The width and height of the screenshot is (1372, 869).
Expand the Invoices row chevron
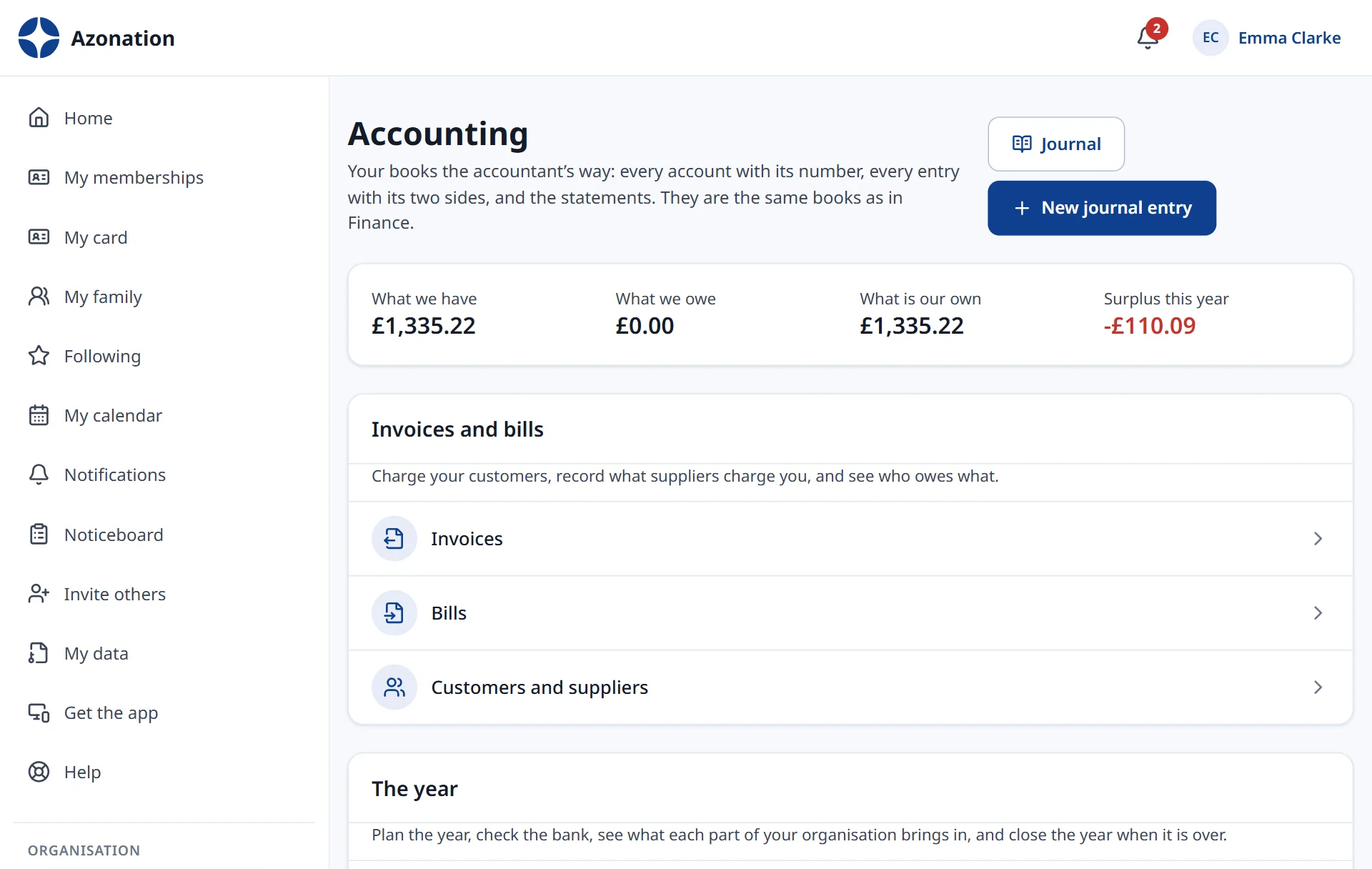[x=1318, y=539]
